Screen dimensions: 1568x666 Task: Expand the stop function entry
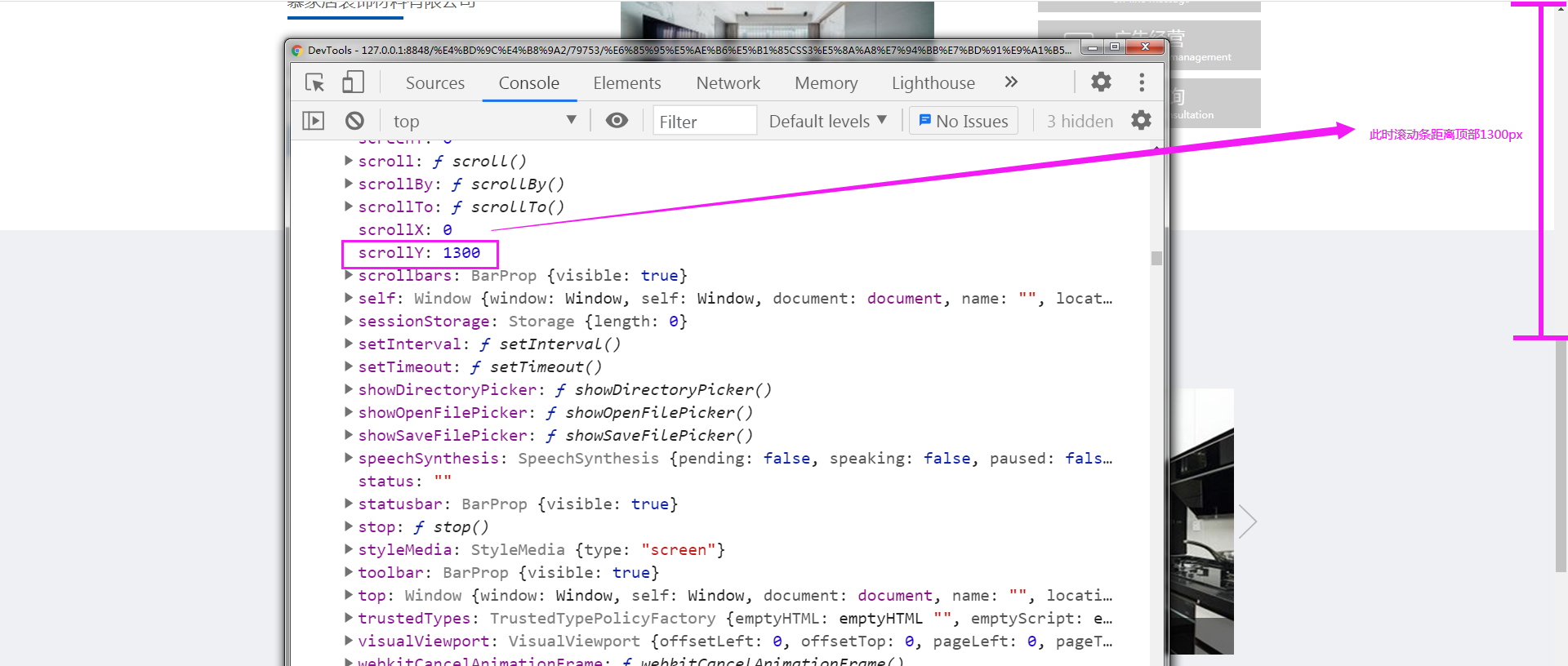(x=349, y=526)
